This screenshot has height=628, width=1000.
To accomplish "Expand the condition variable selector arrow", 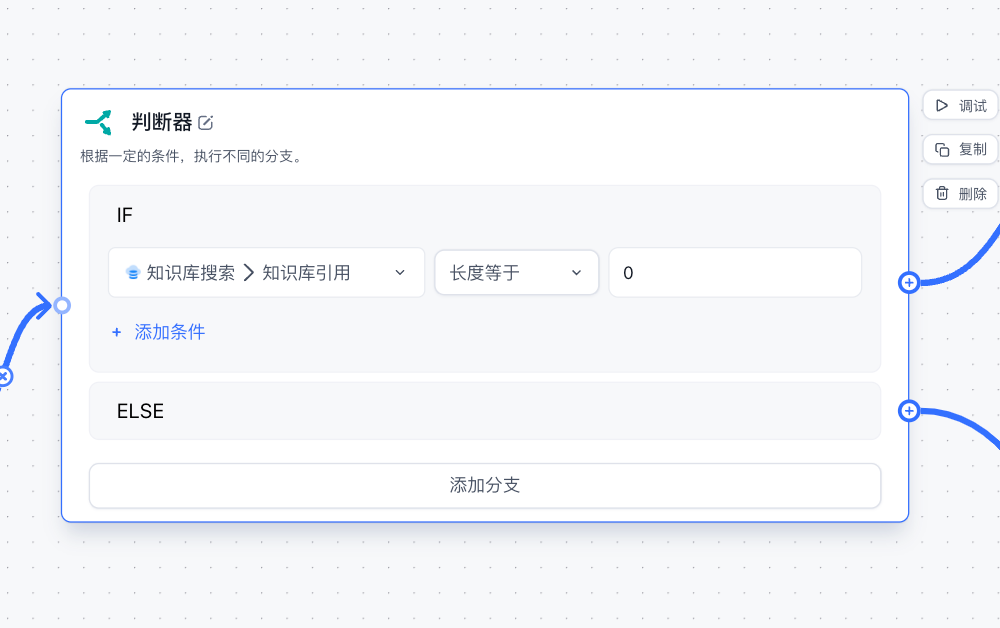I will pyautogui.click(x=399, y=272).
